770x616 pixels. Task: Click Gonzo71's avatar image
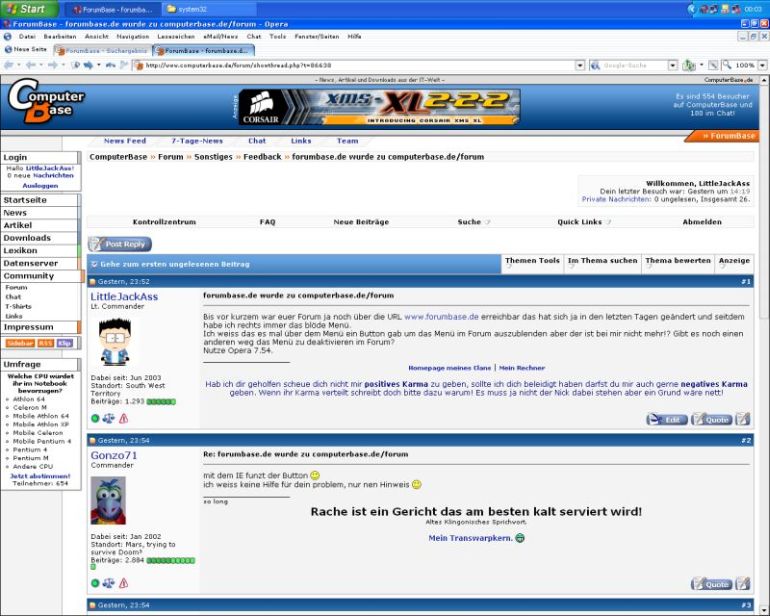[x=108, y=501]
